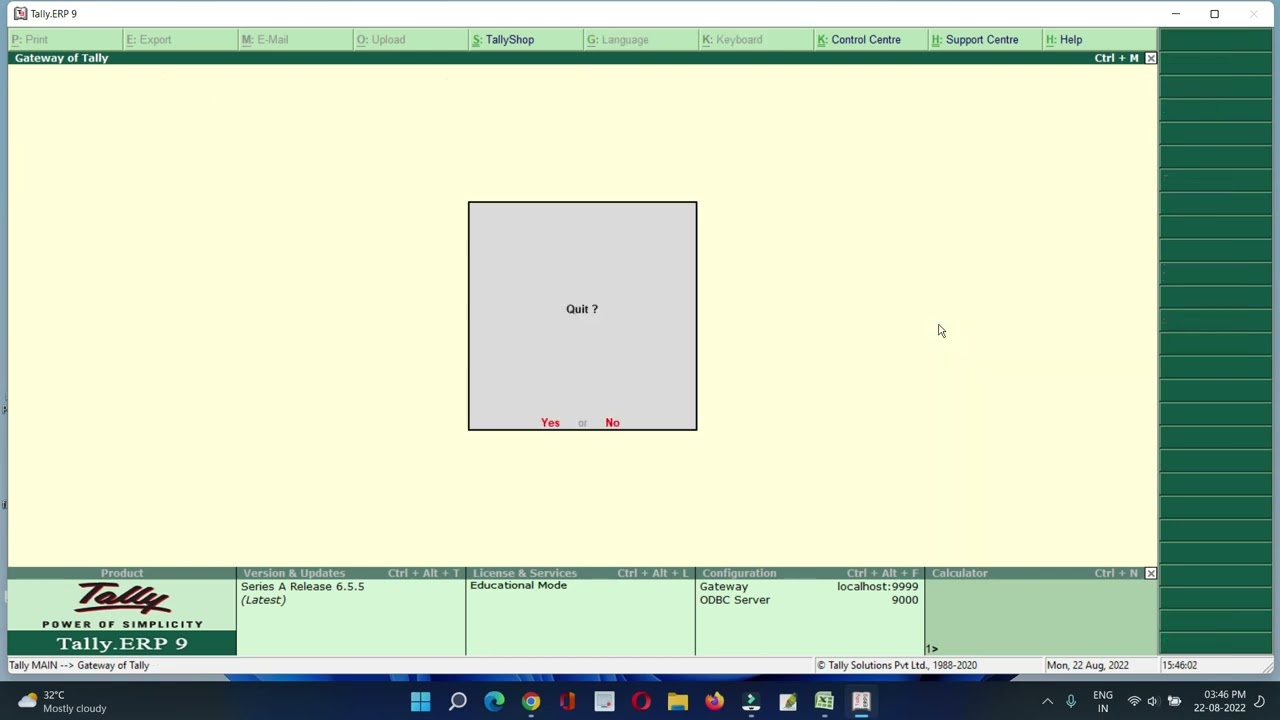Click the Mon, 22 Aug, 2022 date
The height and width of the screenshot is (720, 1280).
[1087, 665]
